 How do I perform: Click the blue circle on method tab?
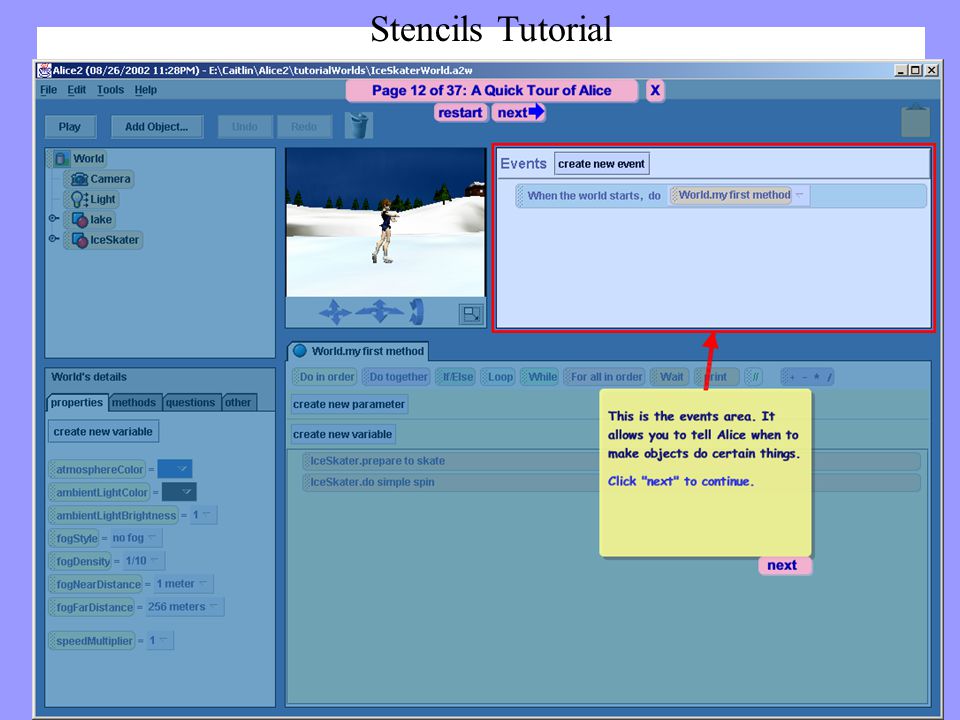pos(299,351)
